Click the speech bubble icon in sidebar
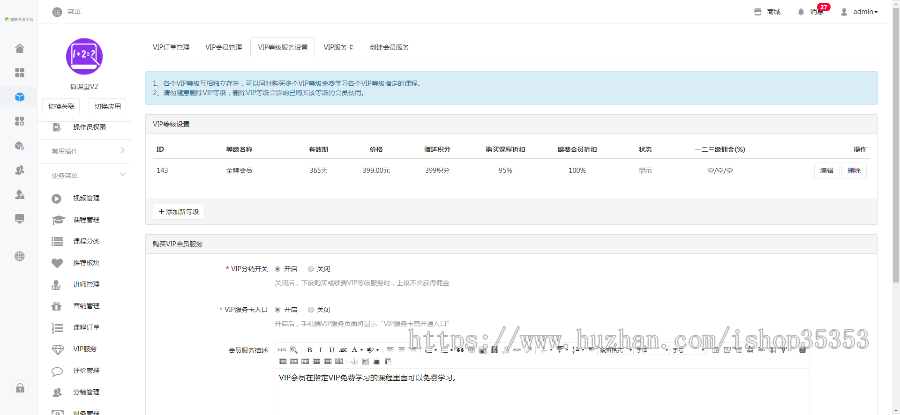This screenshot has width=900, height=415. coord(56,371)
